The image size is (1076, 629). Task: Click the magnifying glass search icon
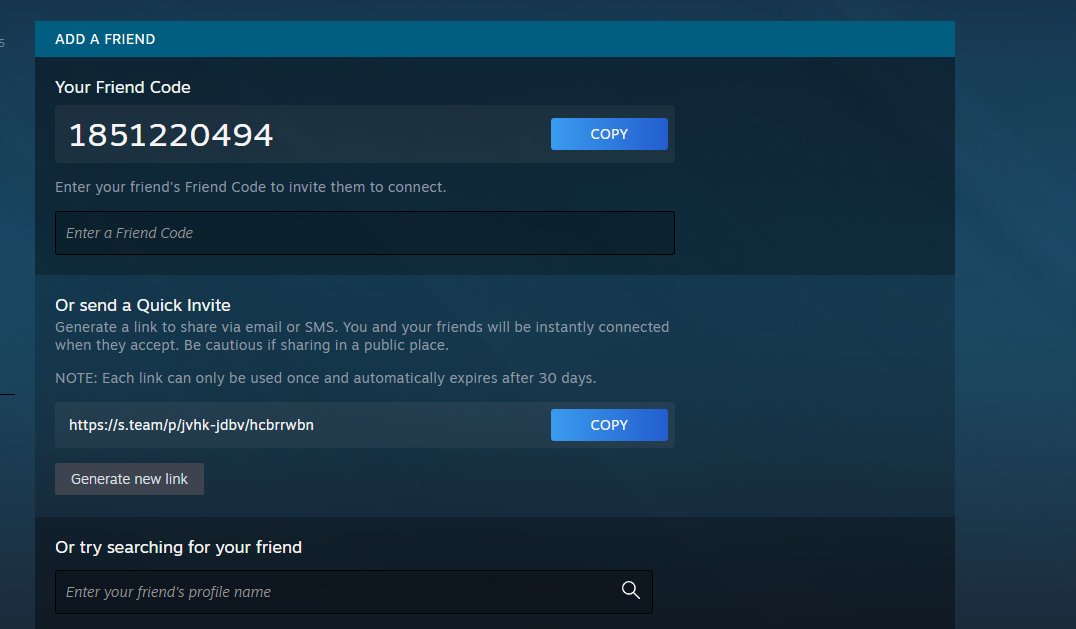pos(630,590)
